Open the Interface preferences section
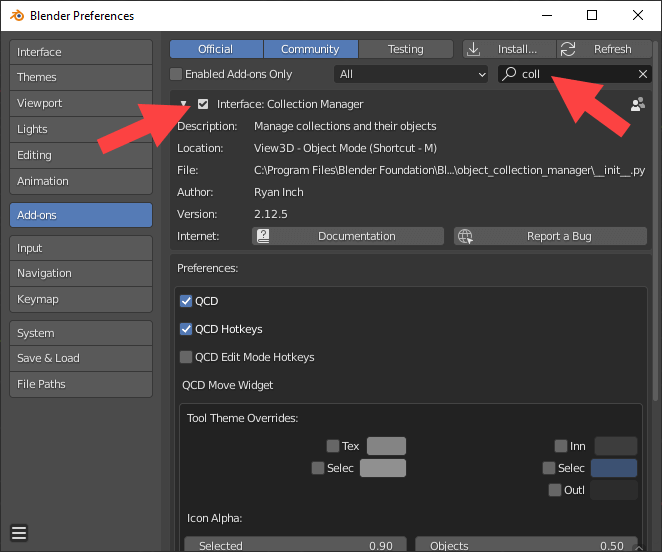Screen dimensions: 662x552 point(81,52)
